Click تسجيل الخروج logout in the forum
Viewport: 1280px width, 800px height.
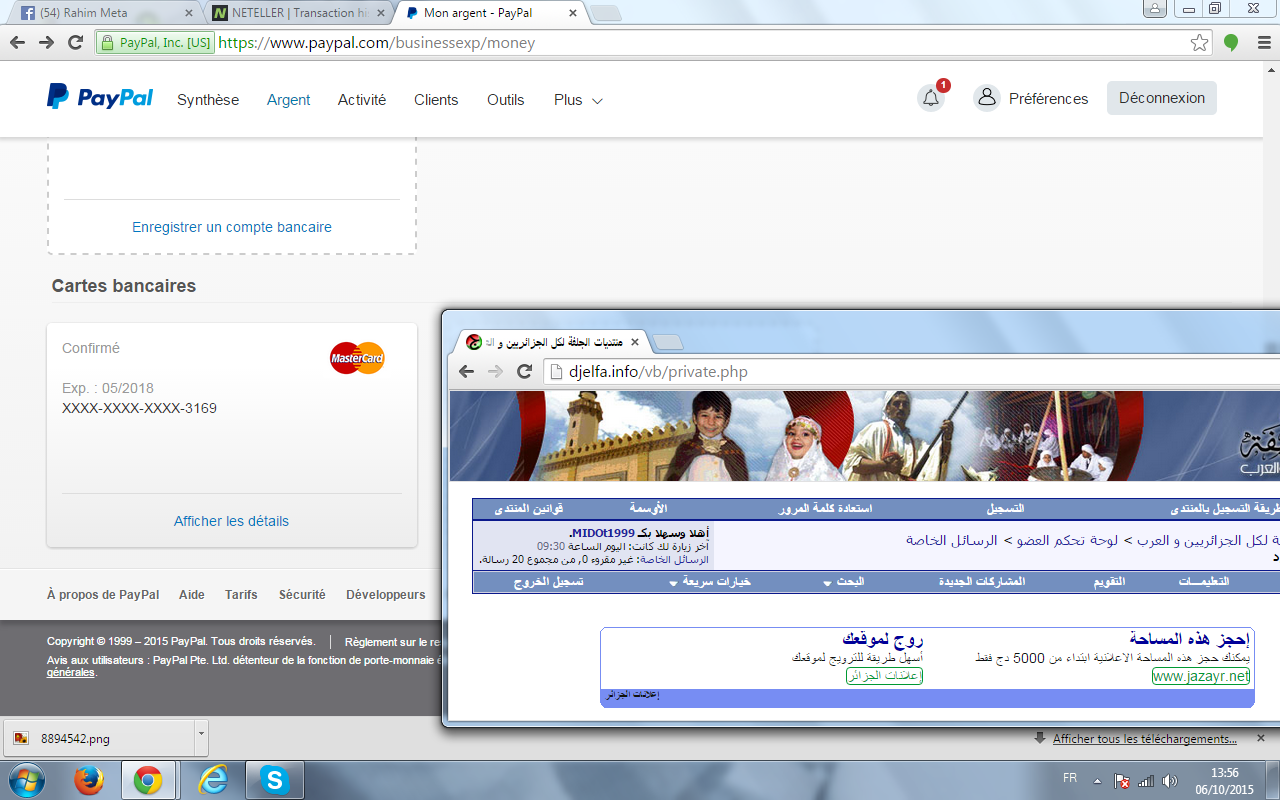[x=549, y=581]
